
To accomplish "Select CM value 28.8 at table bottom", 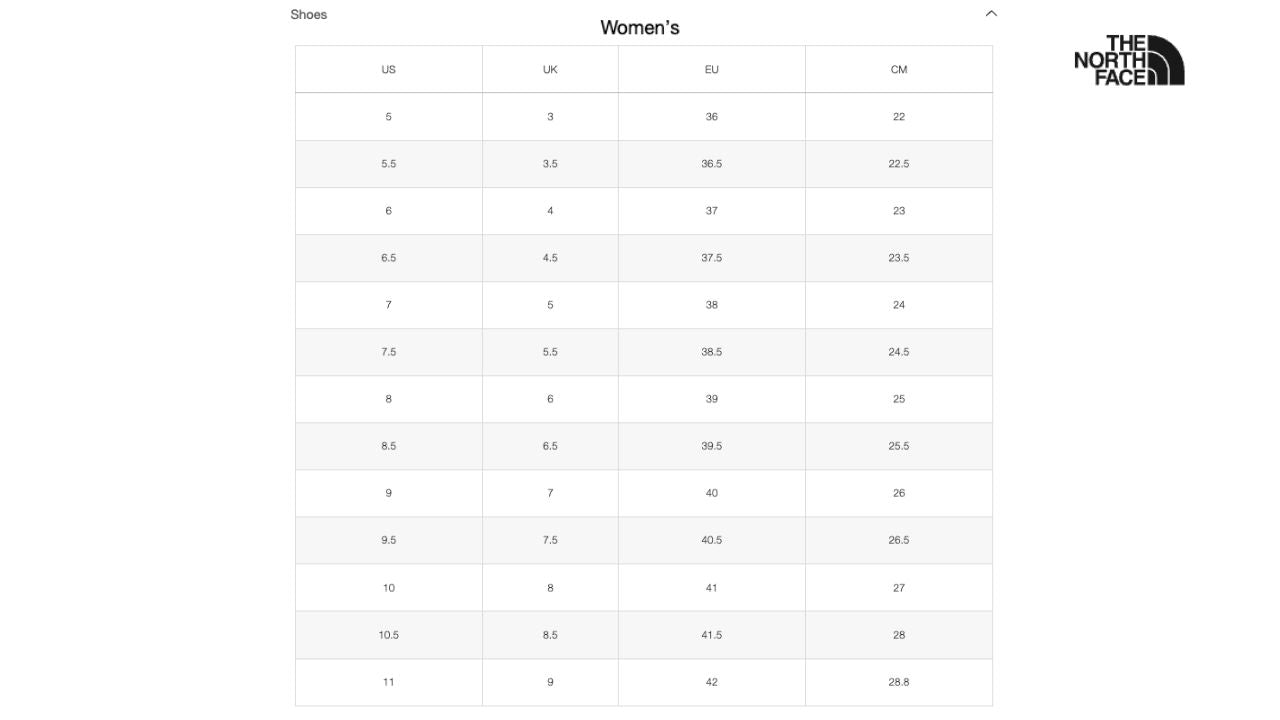I will 898,681.
